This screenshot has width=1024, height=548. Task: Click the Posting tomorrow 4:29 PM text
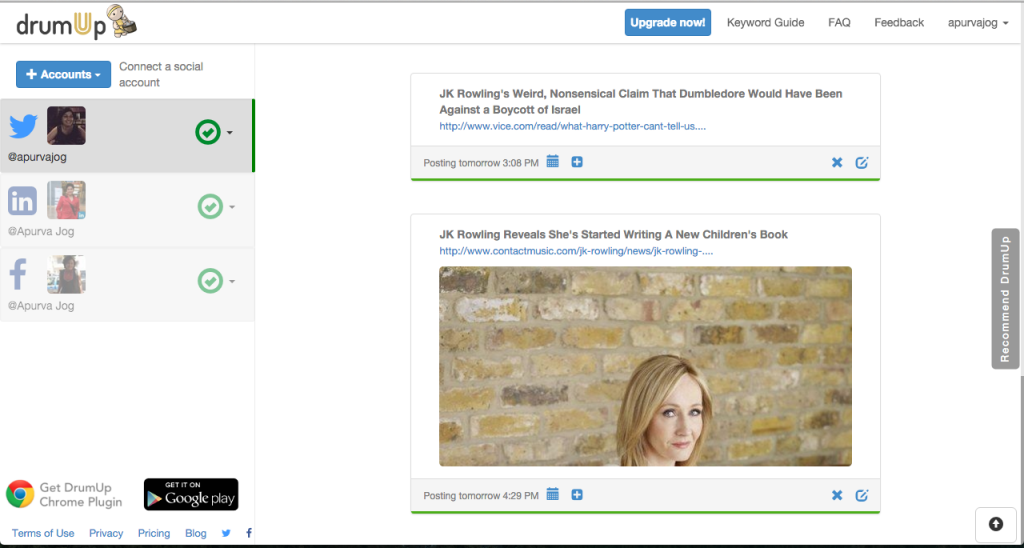coord(481,496)
